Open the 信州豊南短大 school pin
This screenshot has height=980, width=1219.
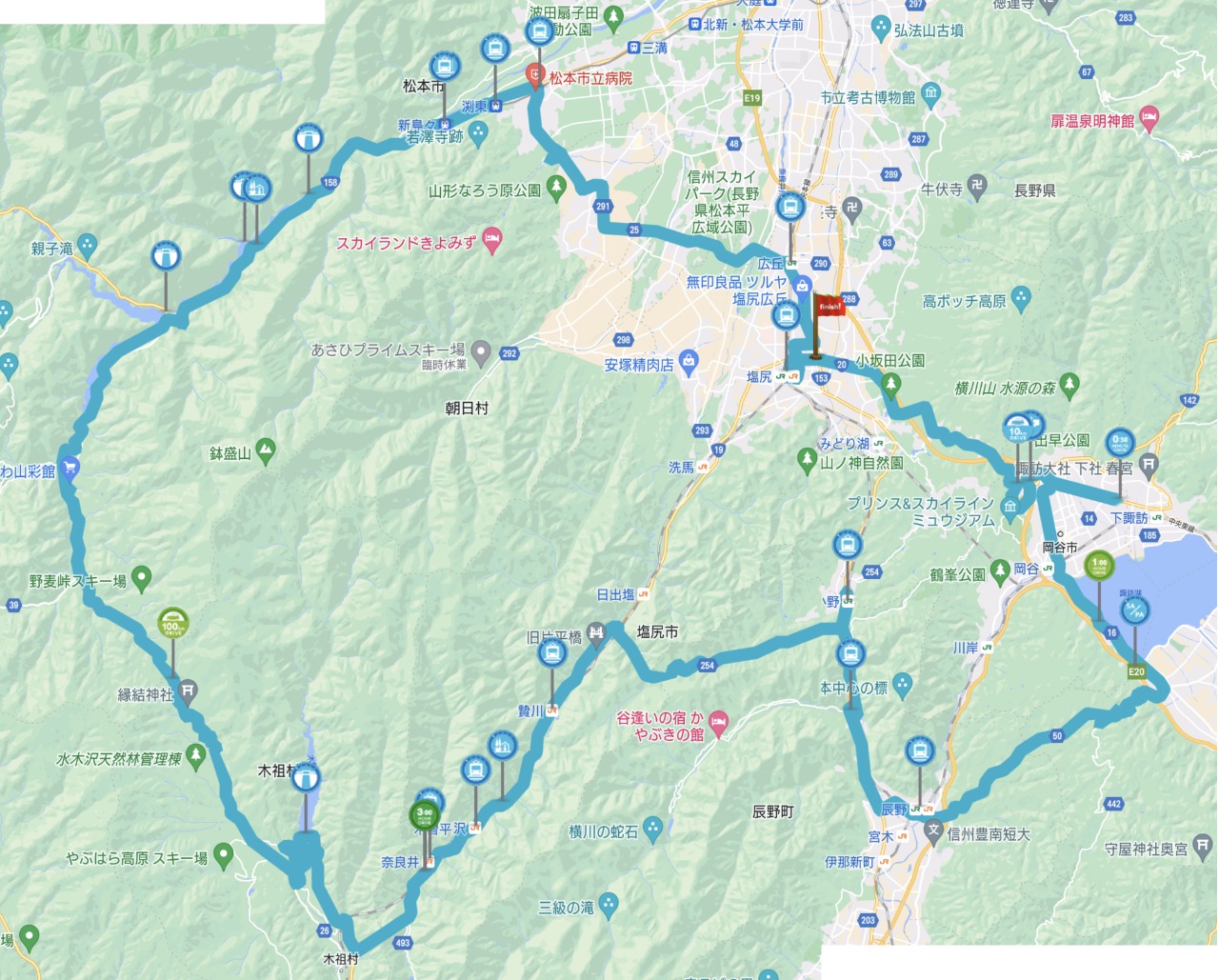point(934,831)
